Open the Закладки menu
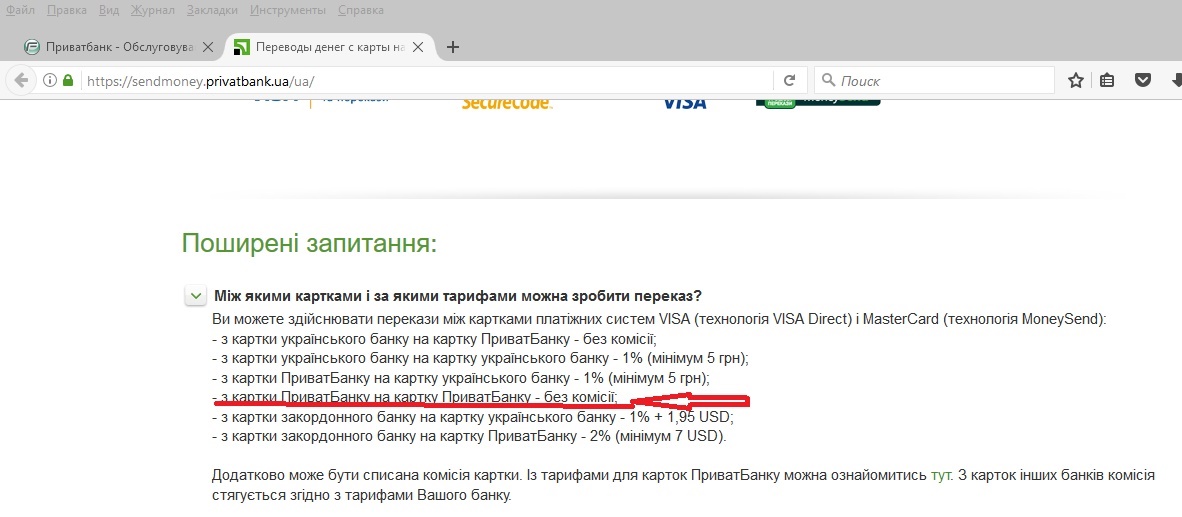The height and width of the screenshot is (517, 1182). click(212, 11)
